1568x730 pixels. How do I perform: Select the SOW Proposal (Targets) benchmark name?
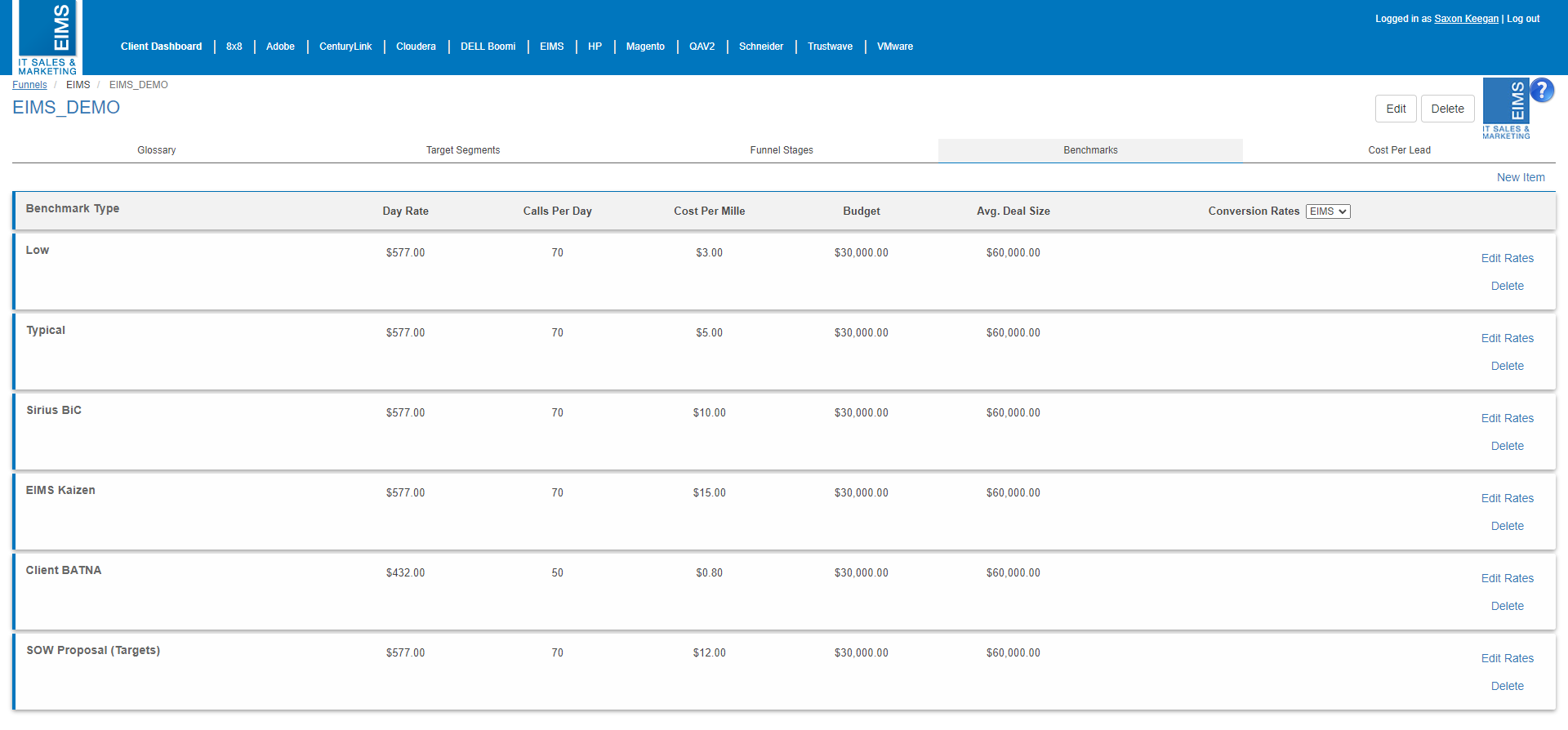point(93,650)
